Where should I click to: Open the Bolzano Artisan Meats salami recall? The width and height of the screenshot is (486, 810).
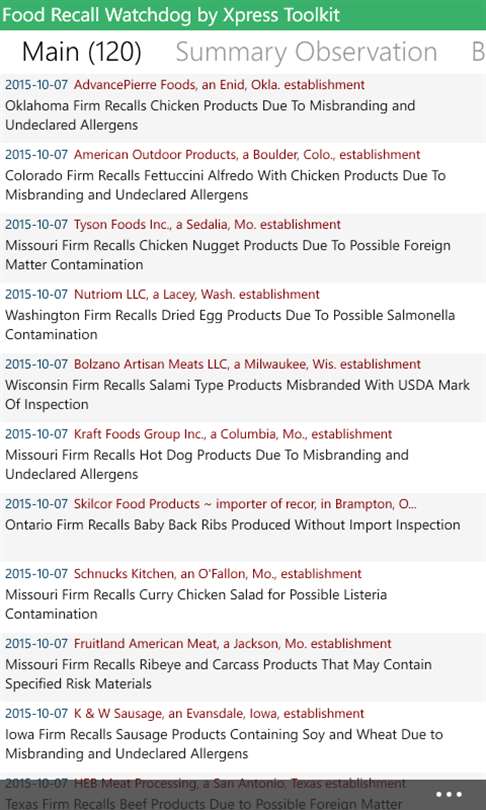click(x=243, y=384)
